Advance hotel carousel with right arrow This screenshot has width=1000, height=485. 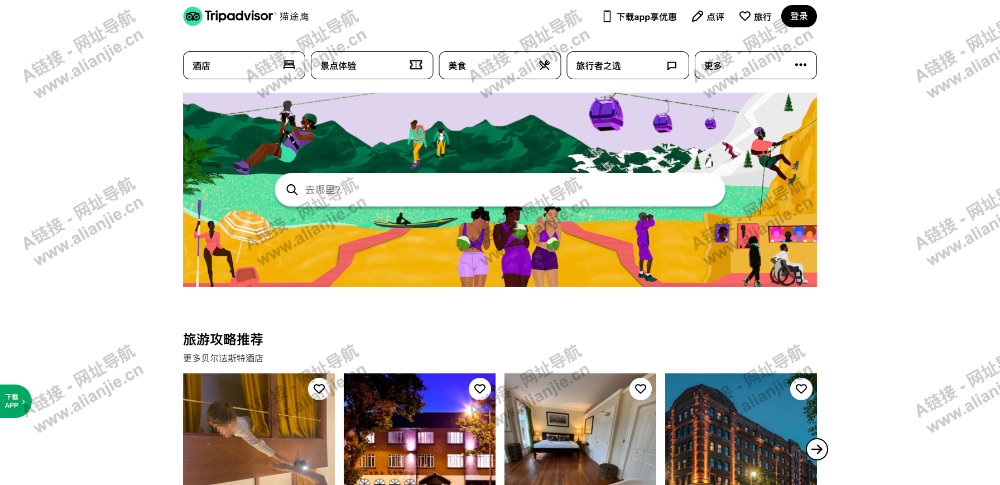(817, 449)
